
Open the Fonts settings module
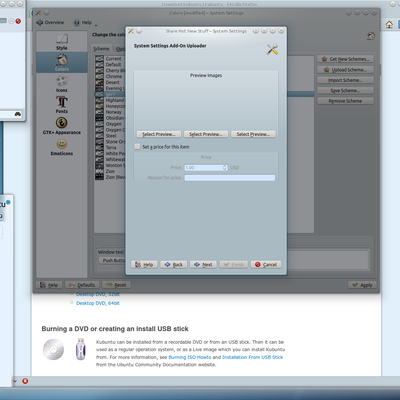[62, 105]
